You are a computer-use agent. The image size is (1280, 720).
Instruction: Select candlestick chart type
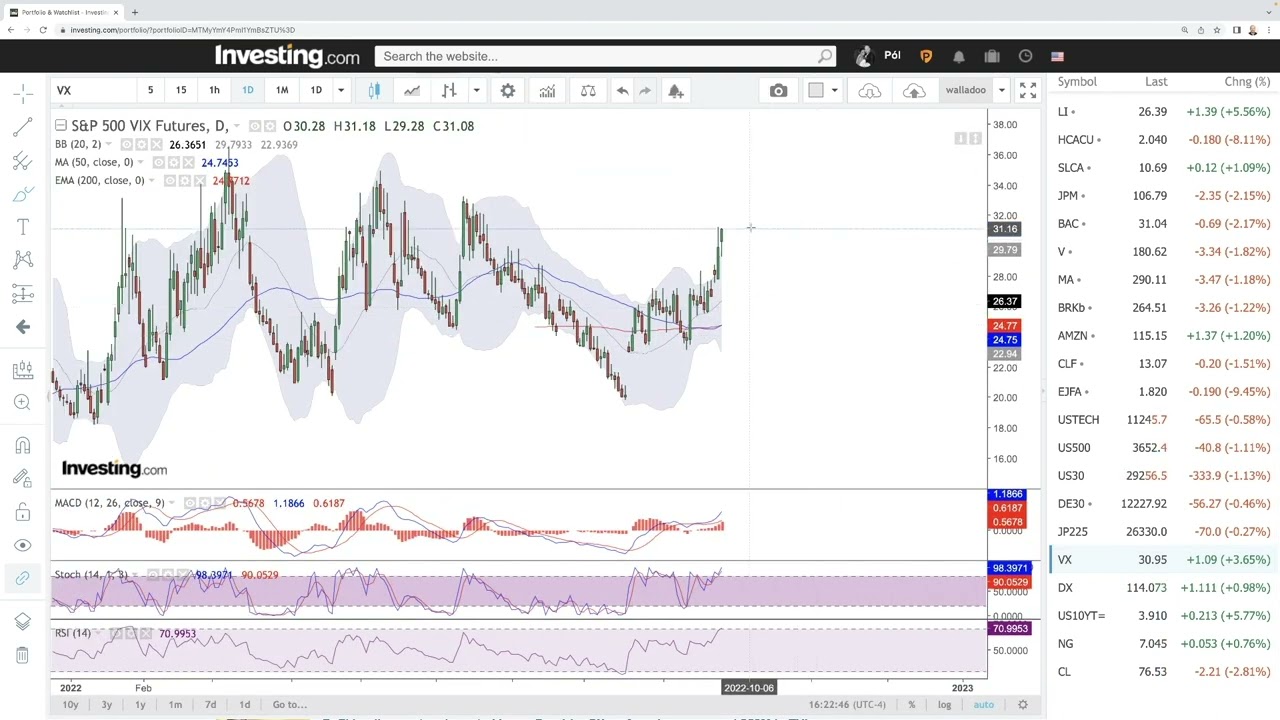[374, 91]
